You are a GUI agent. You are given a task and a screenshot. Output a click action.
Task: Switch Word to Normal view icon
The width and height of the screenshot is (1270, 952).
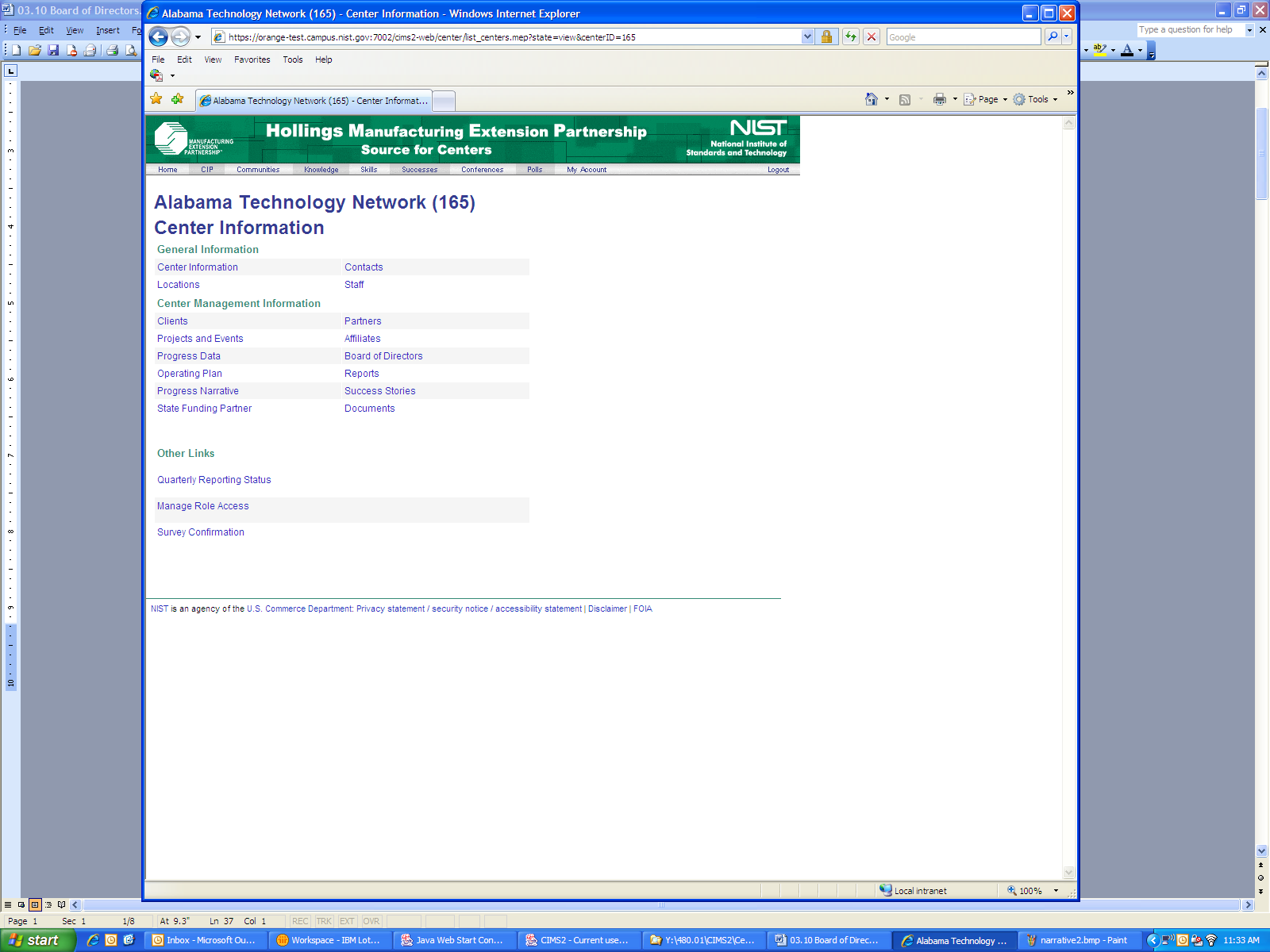8,904
